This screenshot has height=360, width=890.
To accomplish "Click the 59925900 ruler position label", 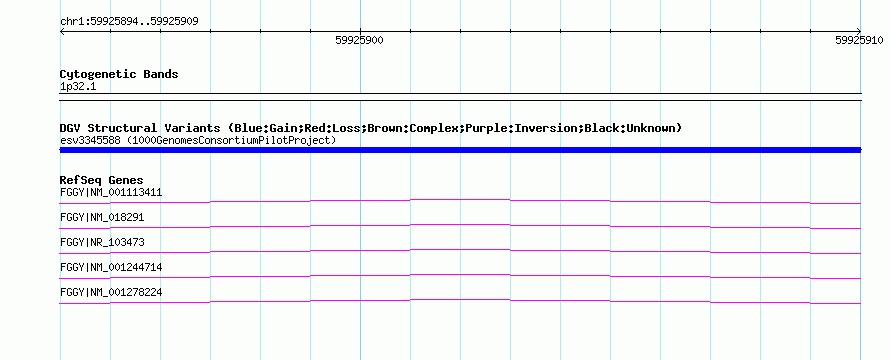I will 359,40.
